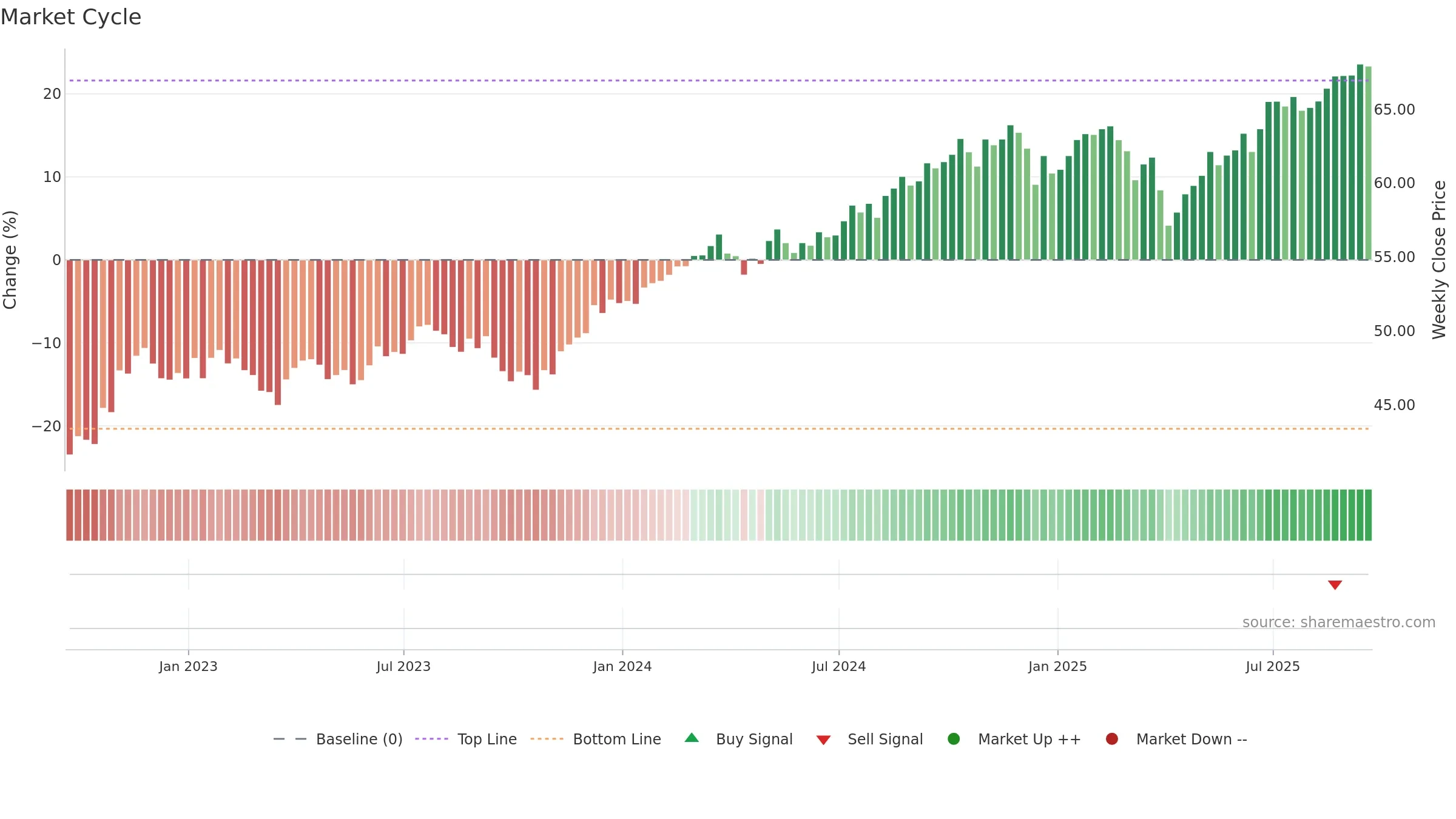Viewport: 1456px width, 819px height.
Task: Click the 45.00 price axis value
Action: 1394,405
